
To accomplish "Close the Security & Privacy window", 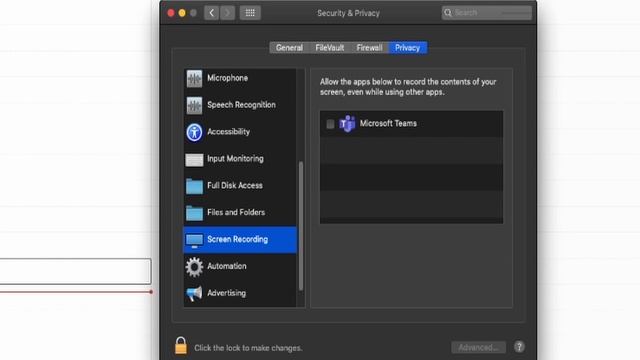I will coord(171,13).
